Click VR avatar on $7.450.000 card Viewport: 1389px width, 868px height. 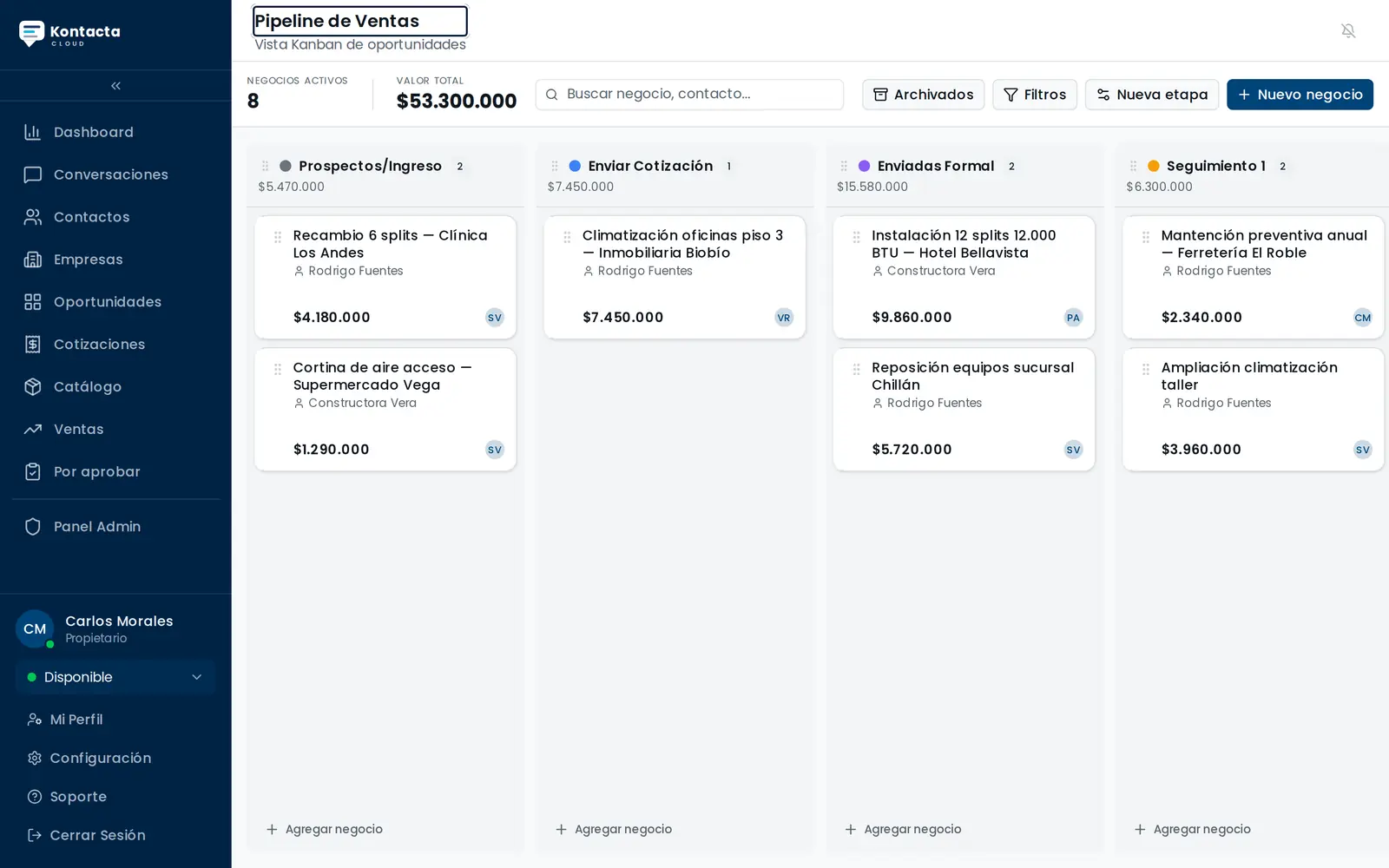tap(784, 318)
